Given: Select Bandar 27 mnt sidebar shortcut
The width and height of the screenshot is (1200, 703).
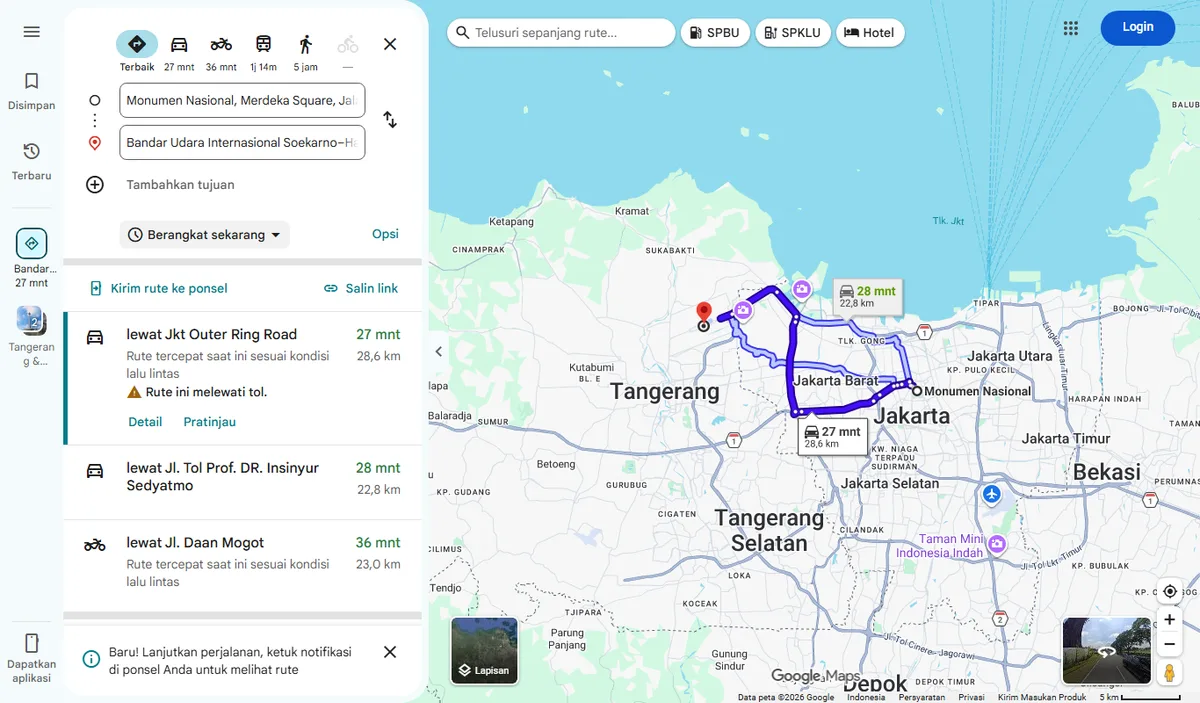Looking at the screenshot, I should point(31,258).
